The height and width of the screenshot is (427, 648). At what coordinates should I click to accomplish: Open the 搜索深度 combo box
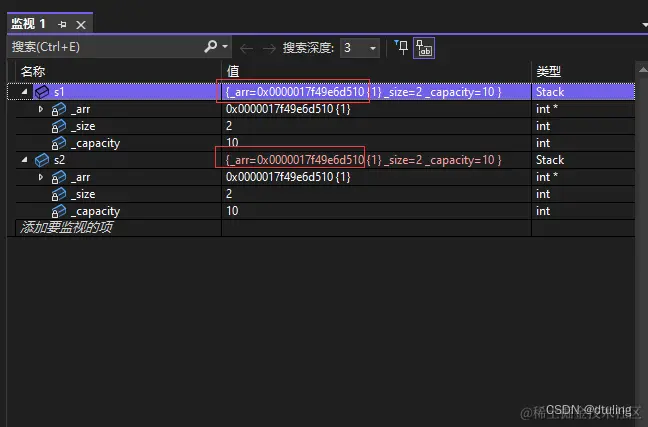pos(360,48)
